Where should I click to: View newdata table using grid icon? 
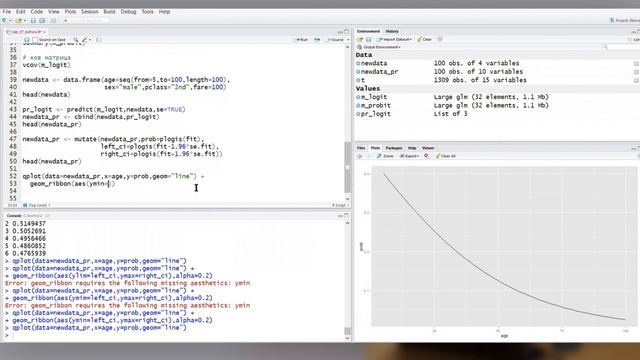[x=636, y=64]
